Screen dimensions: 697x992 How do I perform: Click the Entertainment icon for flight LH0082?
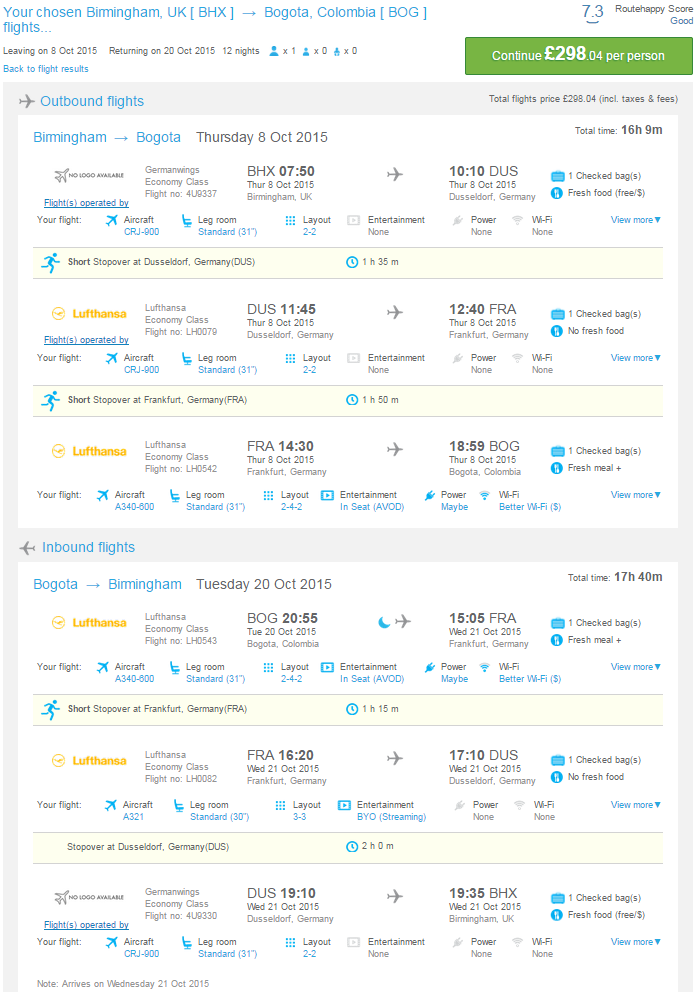(344, 805)
